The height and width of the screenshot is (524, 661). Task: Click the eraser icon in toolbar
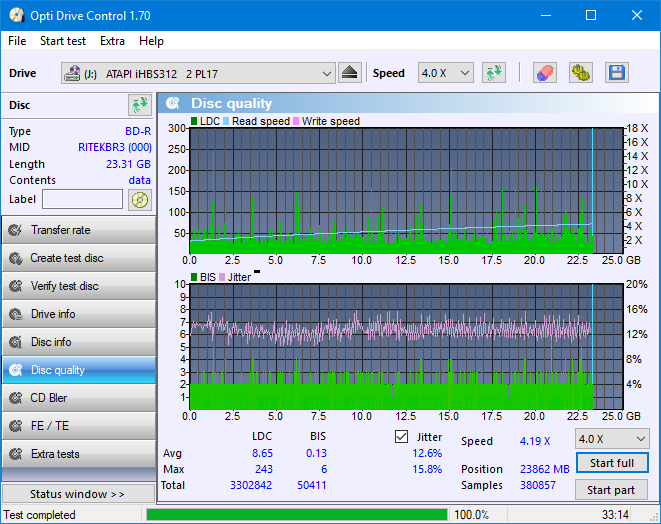(x=544, y=73)
